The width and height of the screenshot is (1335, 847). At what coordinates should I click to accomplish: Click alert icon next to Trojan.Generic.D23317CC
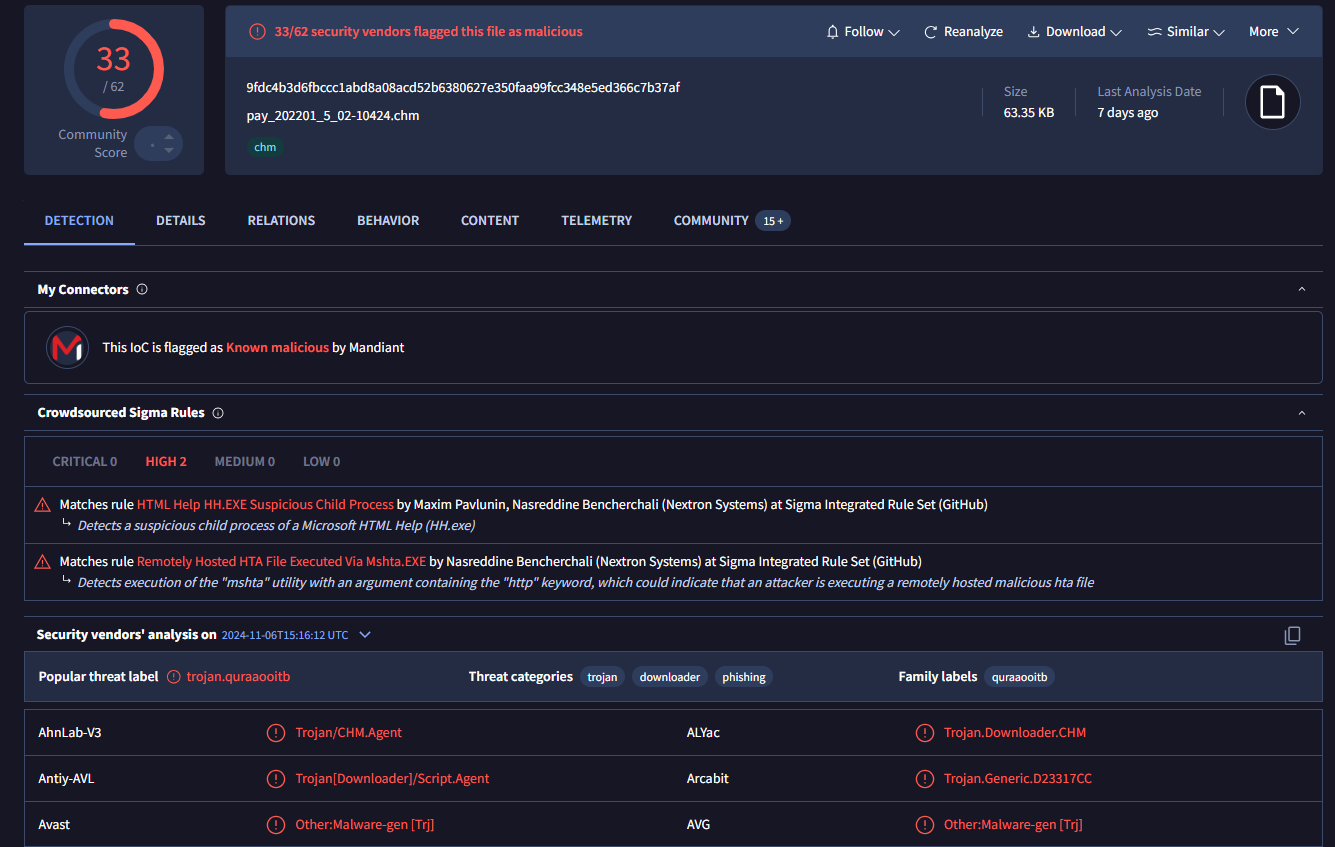(x=925, y=779)
